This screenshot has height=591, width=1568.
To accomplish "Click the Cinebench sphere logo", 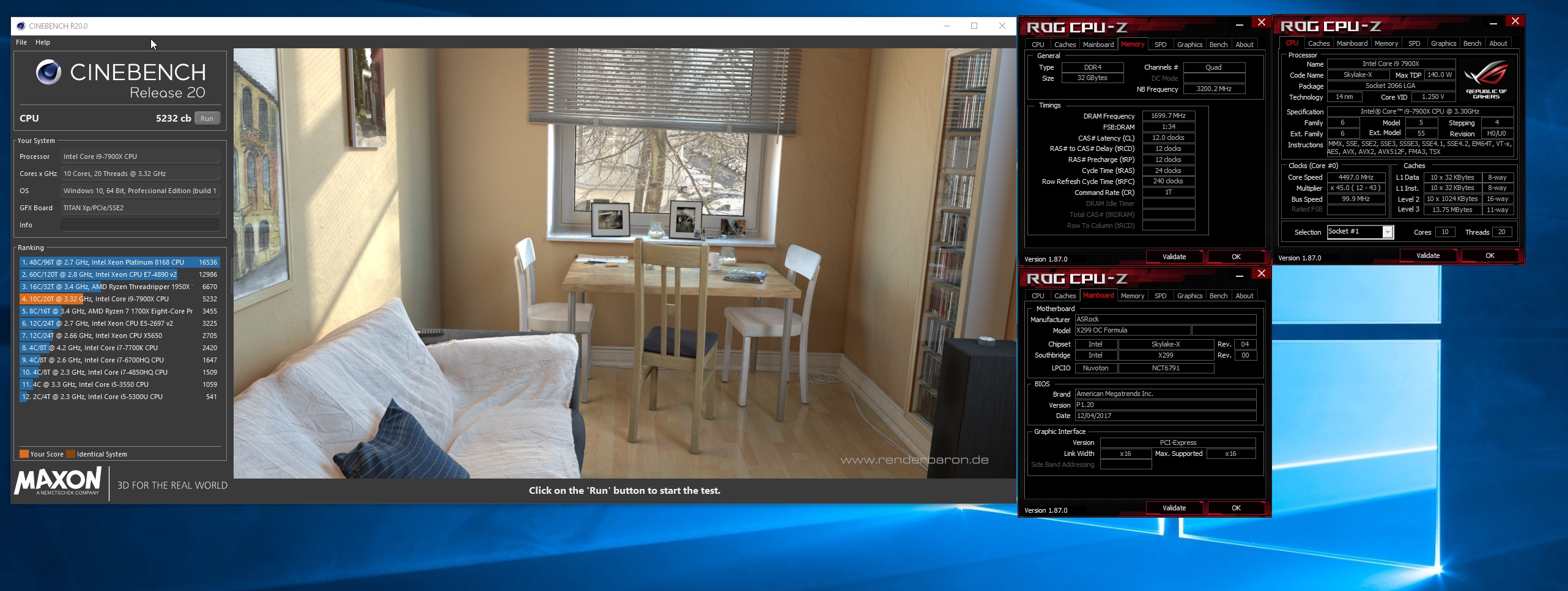I will 48,72.
